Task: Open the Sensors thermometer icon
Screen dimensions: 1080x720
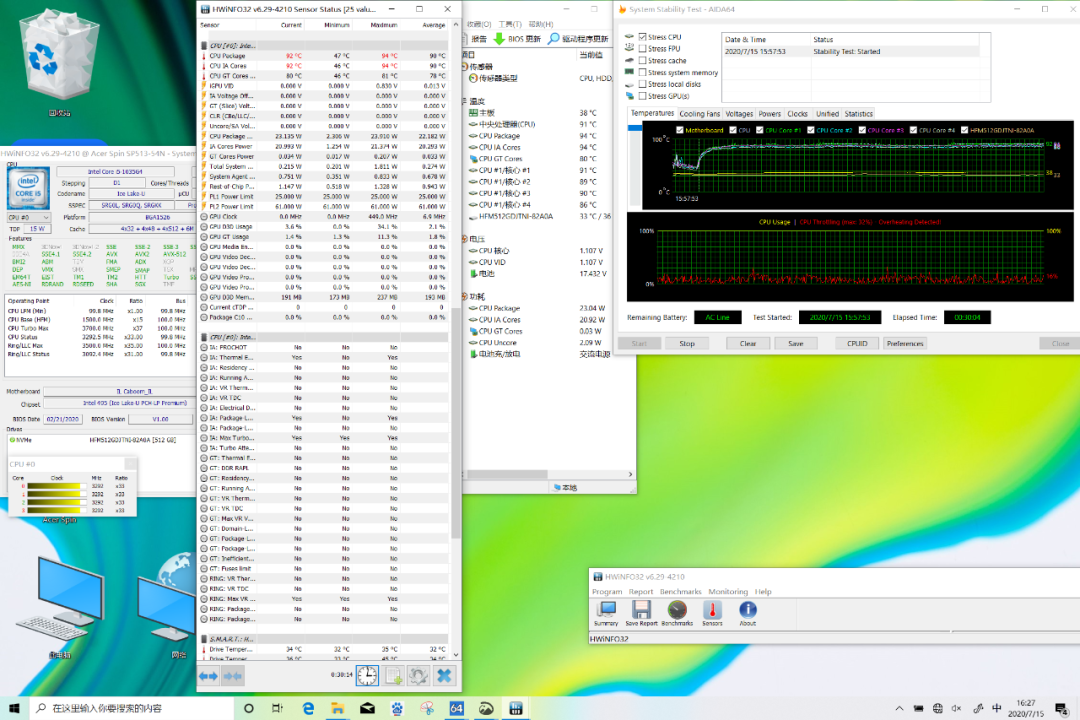Action: coord(713,611)
